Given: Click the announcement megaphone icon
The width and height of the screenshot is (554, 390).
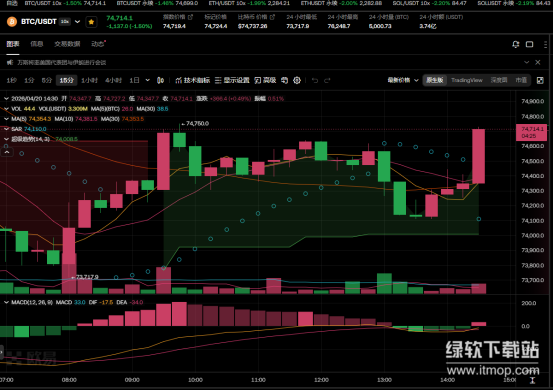Looking at the screenshot, I should tap(10, 63).
